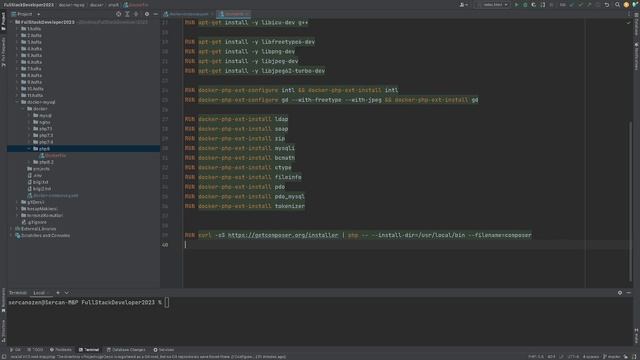Expand External Libraries node
This screenshot has height=360, width=640.
(11, 229)
